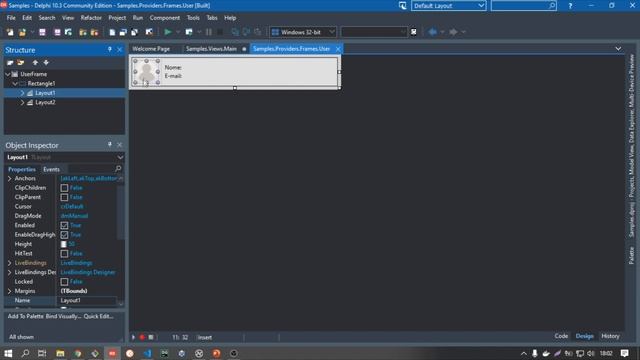Open the Component menu

164,18
